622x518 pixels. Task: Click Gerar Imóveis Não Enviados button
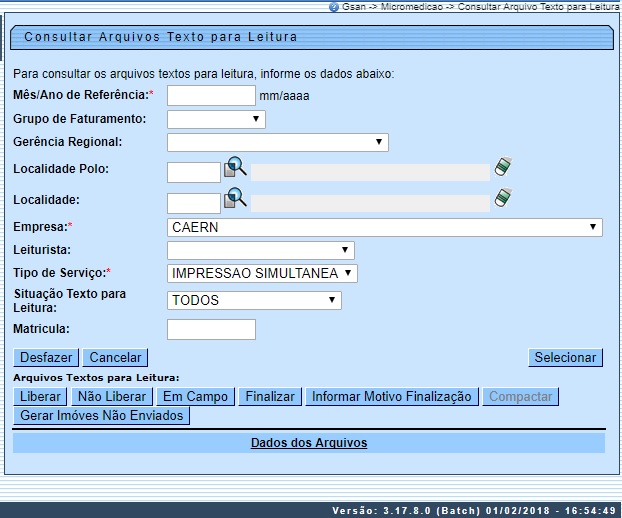tap(102, 415)
